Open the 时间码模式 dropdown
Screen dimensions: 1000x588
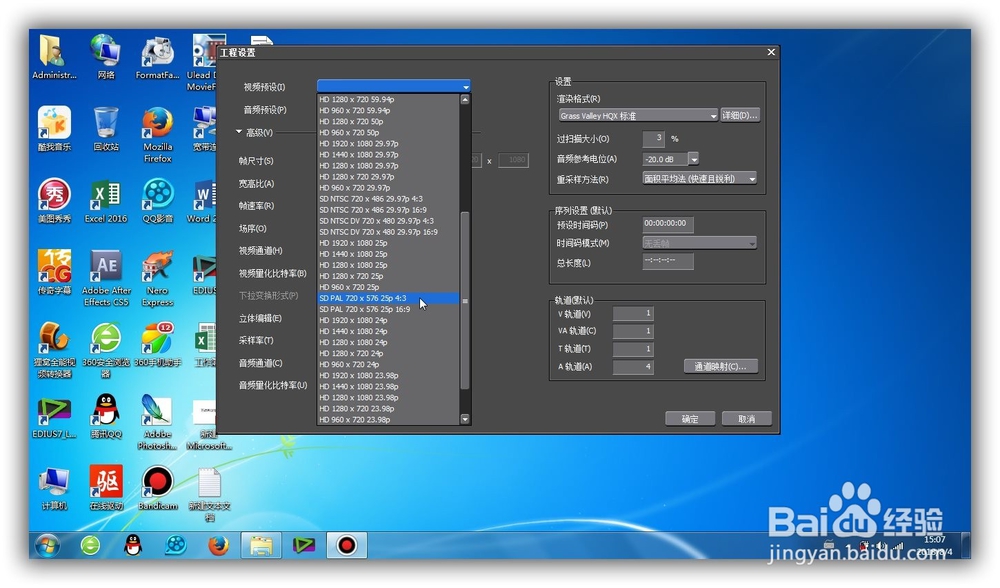click(x=700, y=243)
